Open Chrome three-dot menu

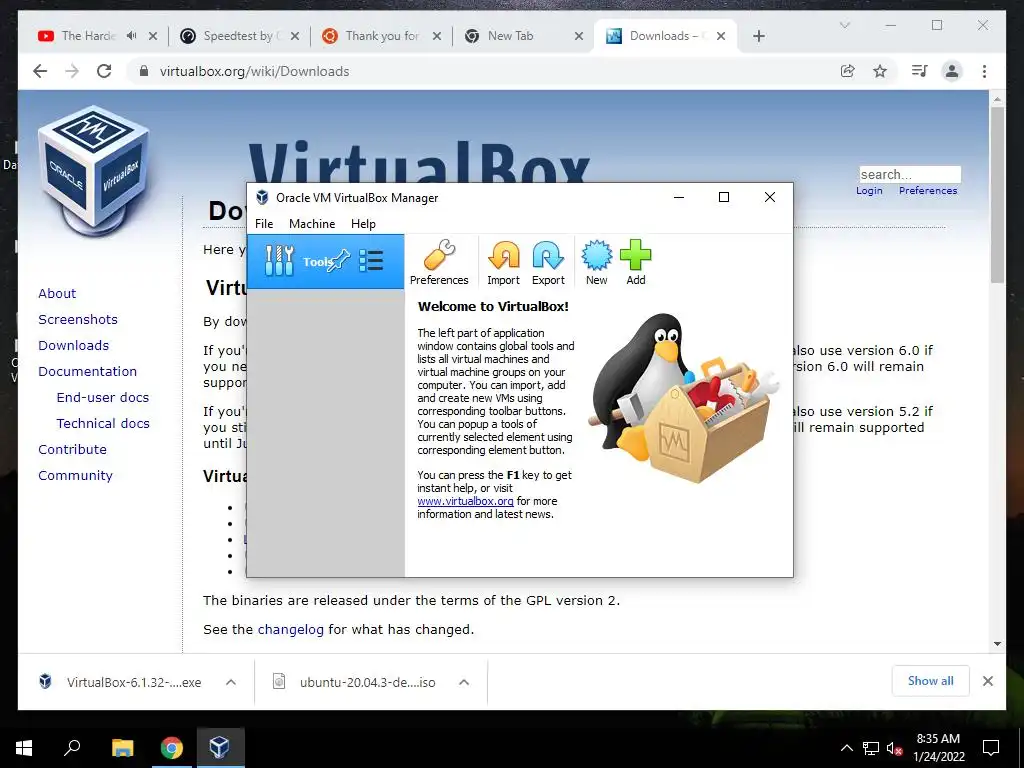pos(984,71)
